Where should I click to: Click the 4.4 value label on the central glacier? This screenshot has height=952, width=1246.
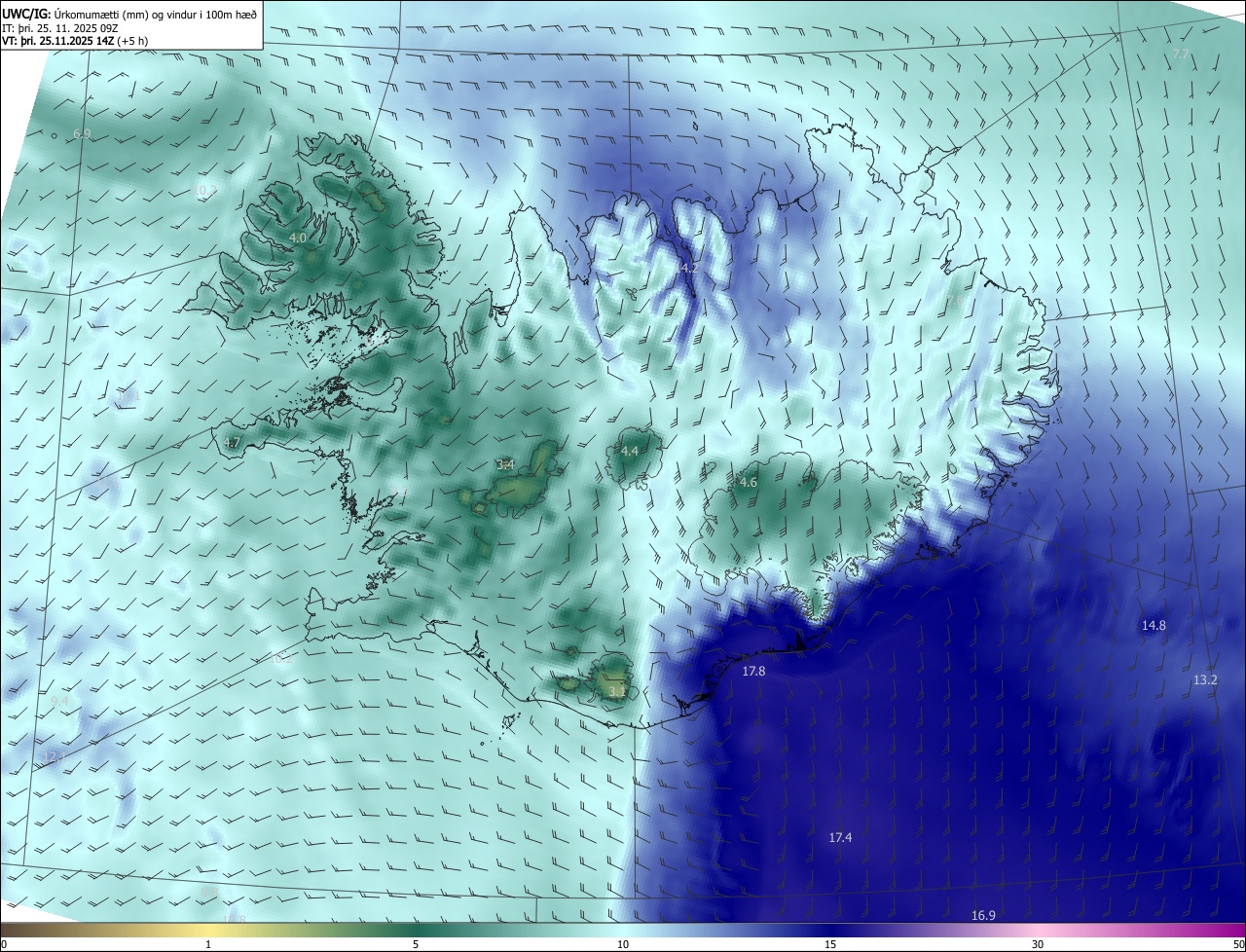pos(630,451)
